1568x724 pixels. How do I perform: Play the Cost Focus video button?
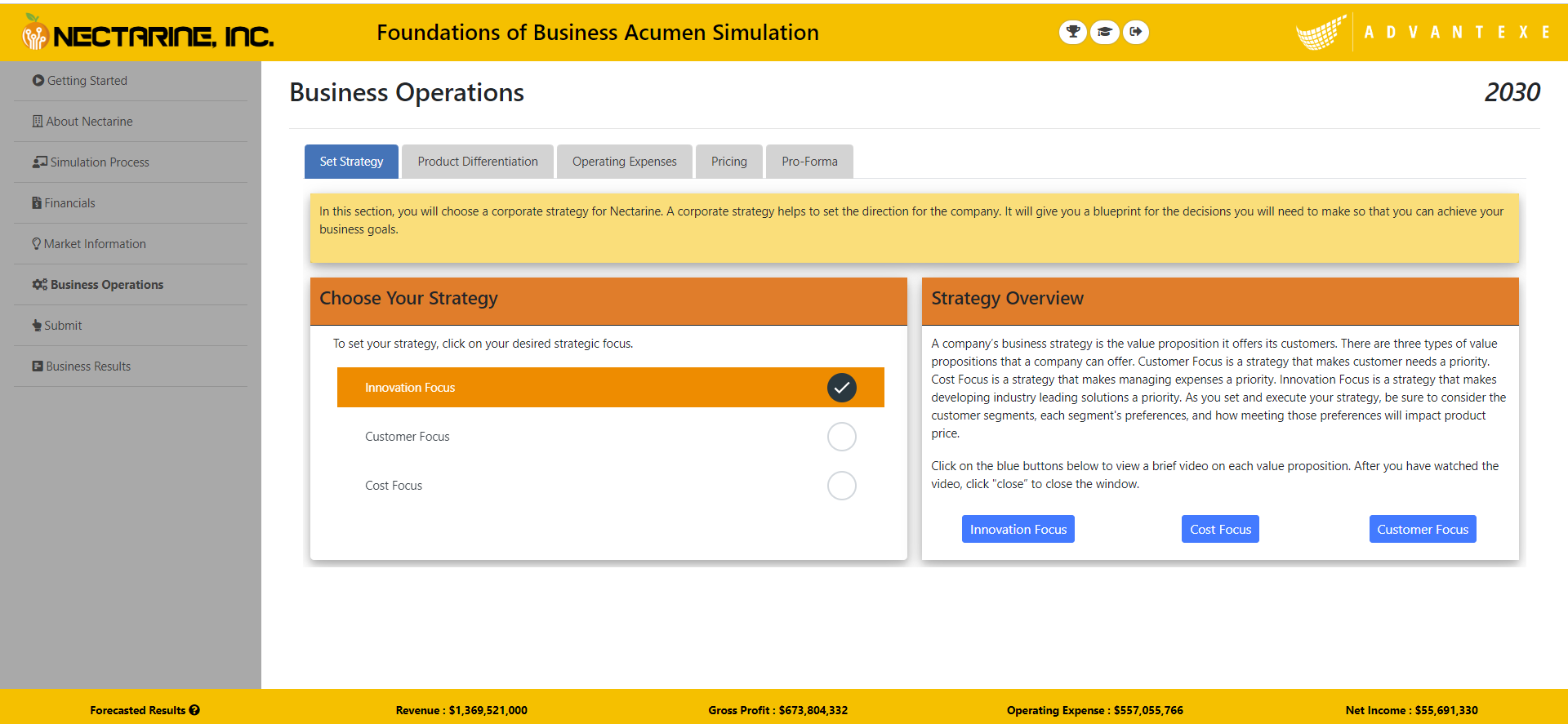click(1220, 529)
